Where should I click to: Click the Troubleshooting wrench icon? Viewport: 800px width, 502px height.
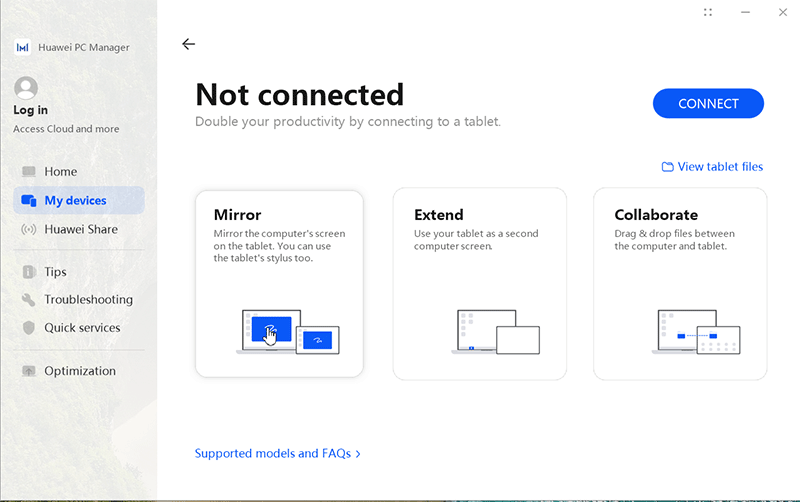(x=28, y=300)
